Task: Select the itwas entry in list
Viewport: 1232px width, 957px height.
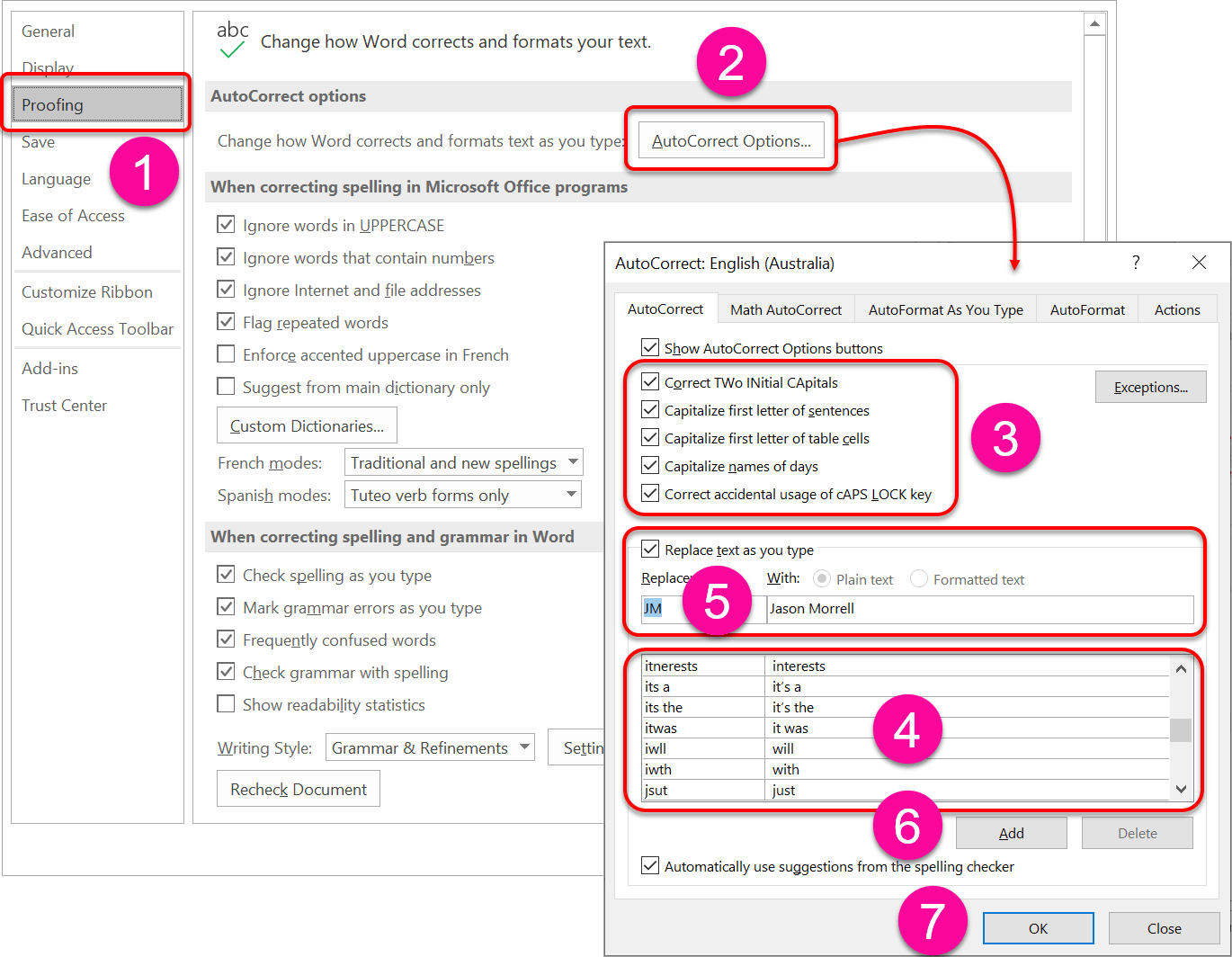Action: [x=906, y=729]
